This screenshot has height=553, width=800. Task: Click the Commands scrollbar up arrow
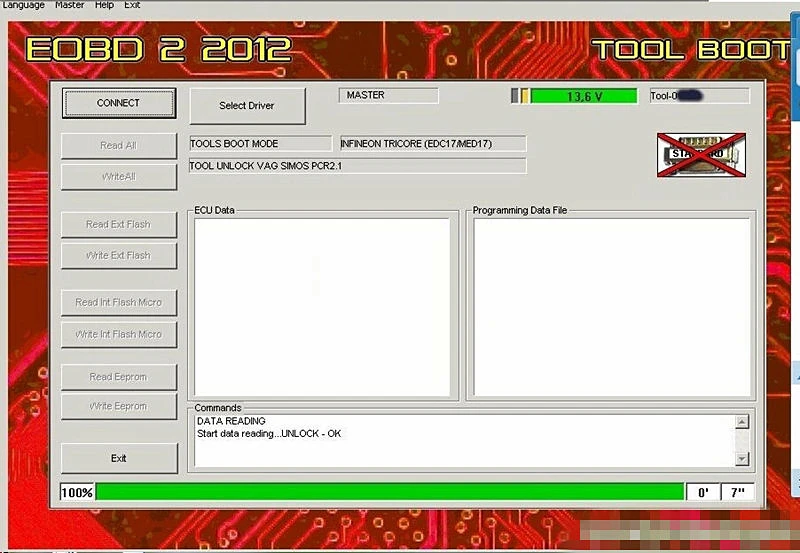pos(742,422)
